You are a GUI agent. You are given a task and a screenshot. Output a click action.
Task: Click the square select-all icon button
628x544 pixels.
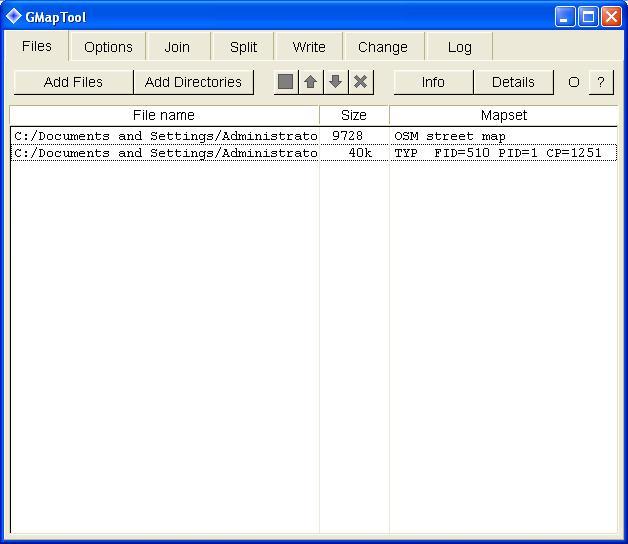(286, 82)
